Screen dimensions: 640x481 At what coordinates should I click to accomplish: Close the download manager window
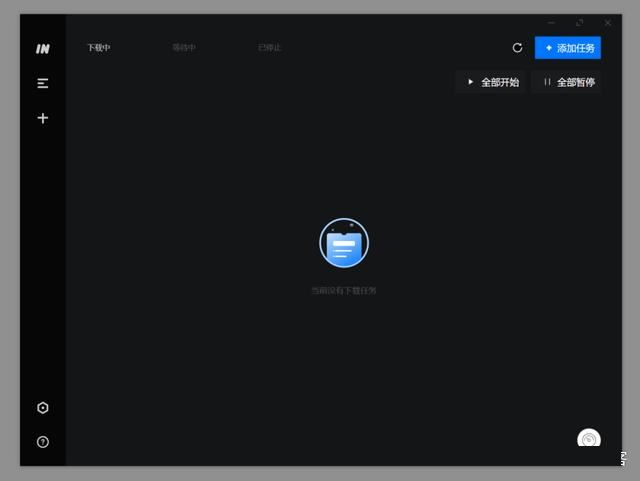click(607, 22)
